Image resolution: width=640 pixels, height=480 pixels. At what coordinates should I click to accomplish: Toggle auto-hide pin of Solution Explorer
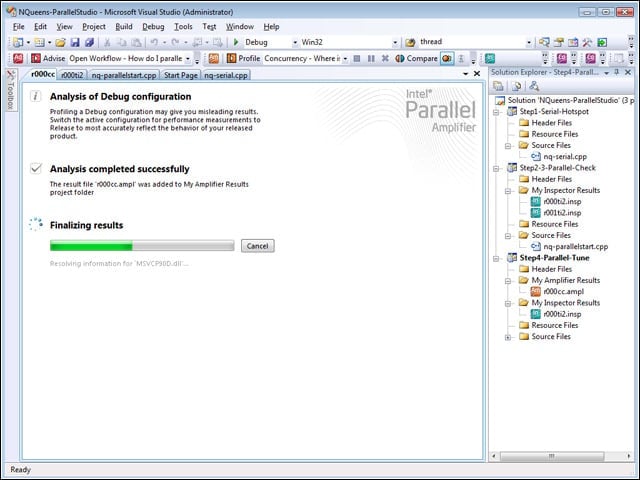click(617, 72)
